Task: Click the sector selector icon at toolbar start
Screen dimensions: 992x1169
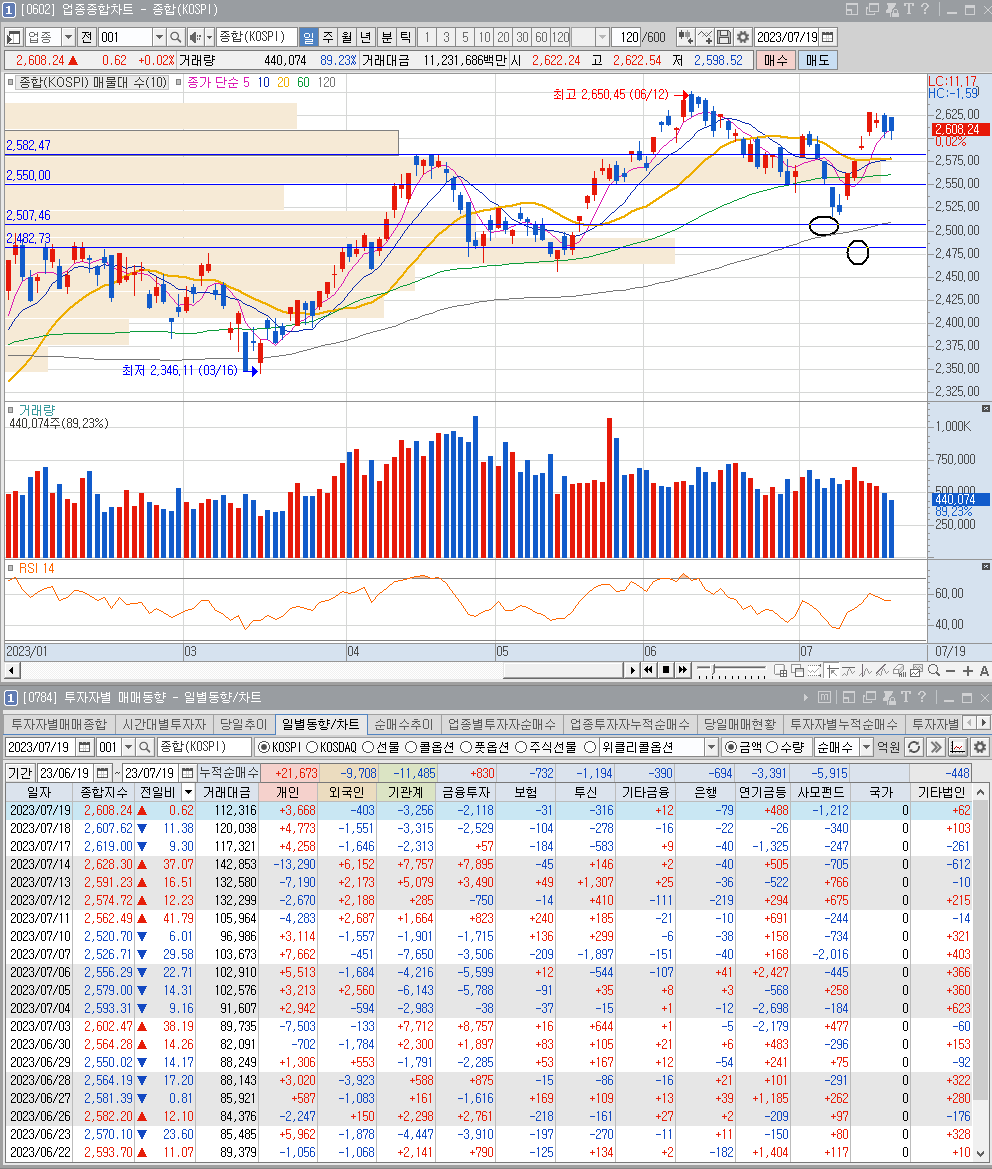Action: click(x=13, y=37)
